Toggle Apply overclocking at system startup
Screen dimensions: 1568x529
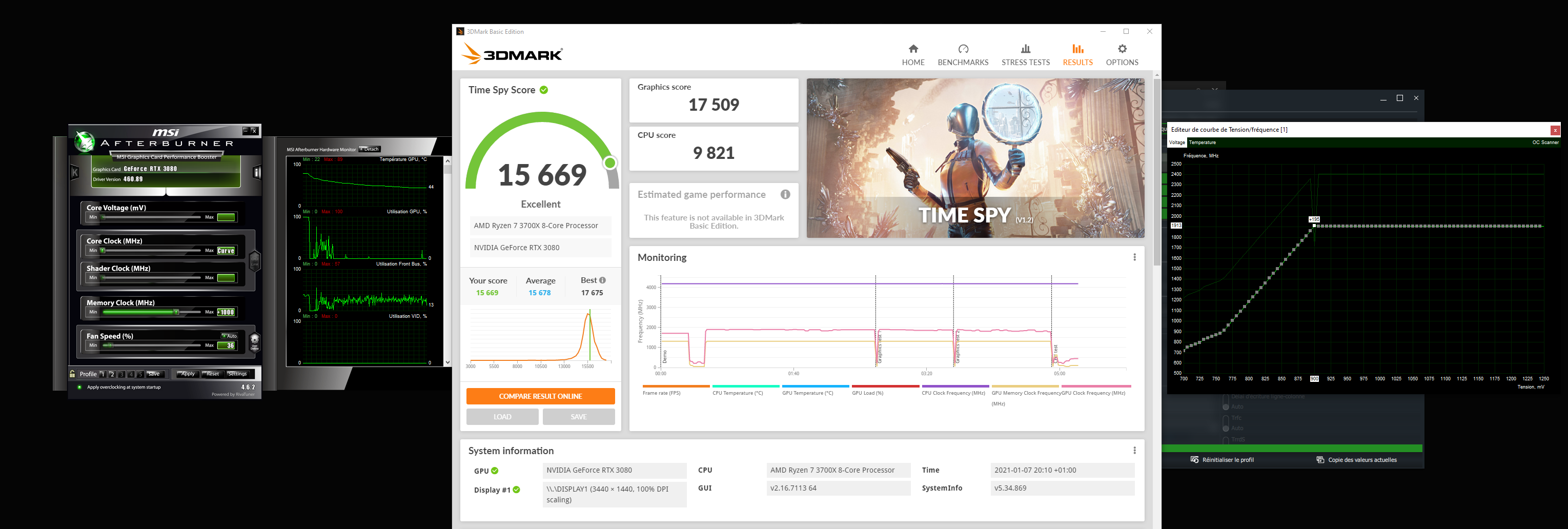(x=79, y=387)
